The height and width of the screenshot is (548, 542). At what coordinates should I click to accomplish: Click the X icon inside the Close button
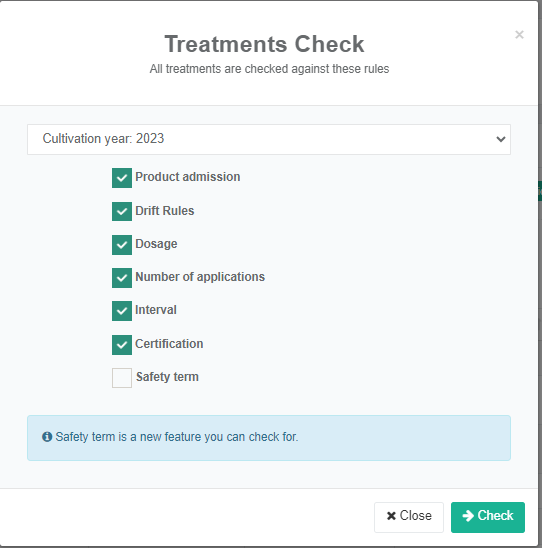click(391, 516)
